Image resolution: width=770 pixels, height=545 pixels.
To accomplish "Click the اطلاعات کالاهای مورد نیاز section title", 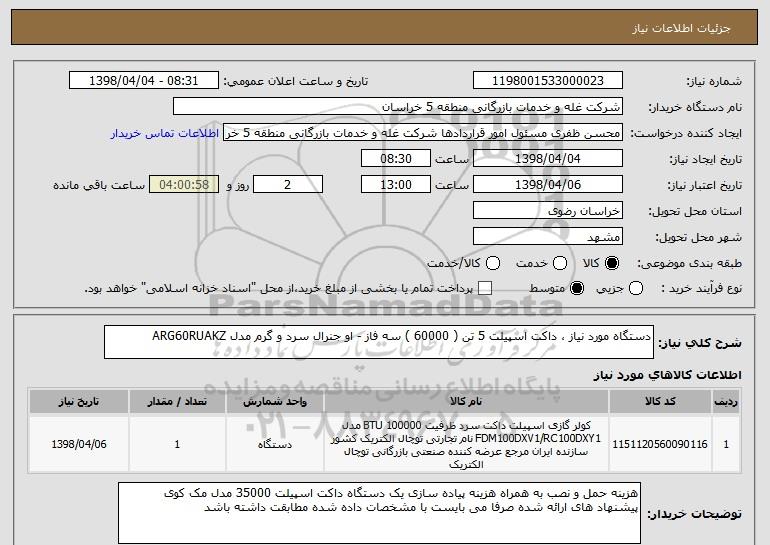I will 667,376.
